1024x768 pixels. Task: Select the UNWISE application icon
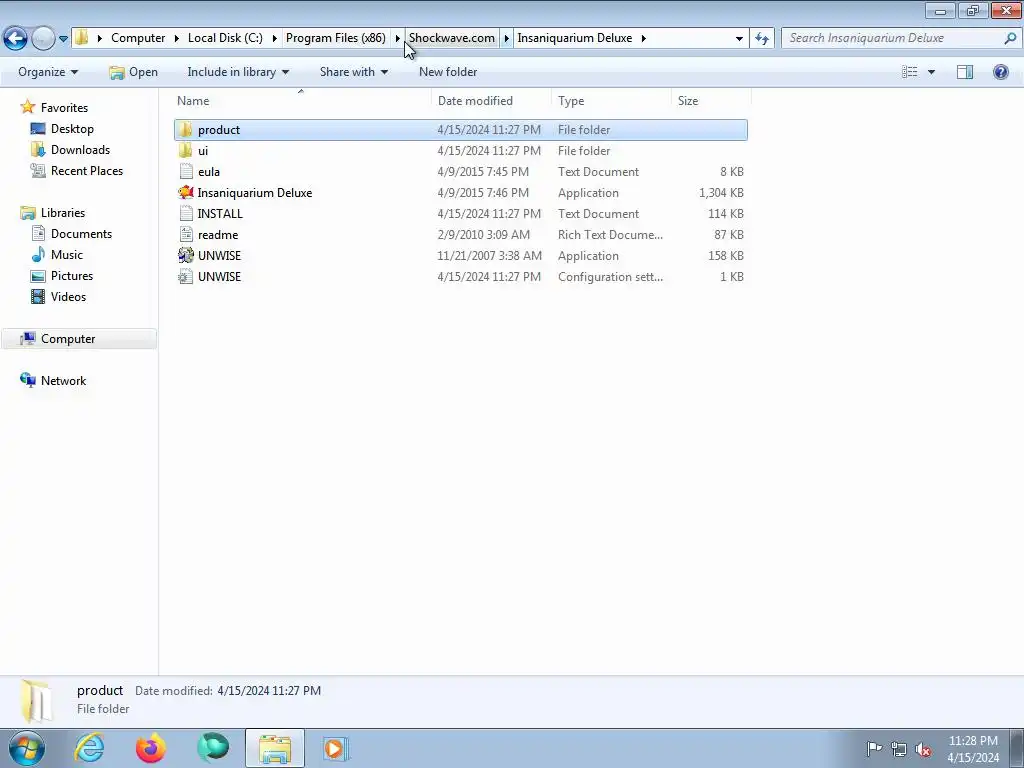[185, 255]
